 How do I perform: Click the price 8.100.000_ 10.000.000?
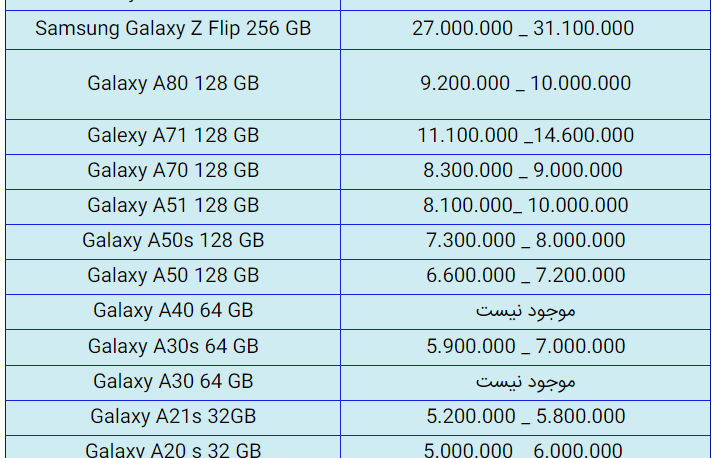click(525, 205)
